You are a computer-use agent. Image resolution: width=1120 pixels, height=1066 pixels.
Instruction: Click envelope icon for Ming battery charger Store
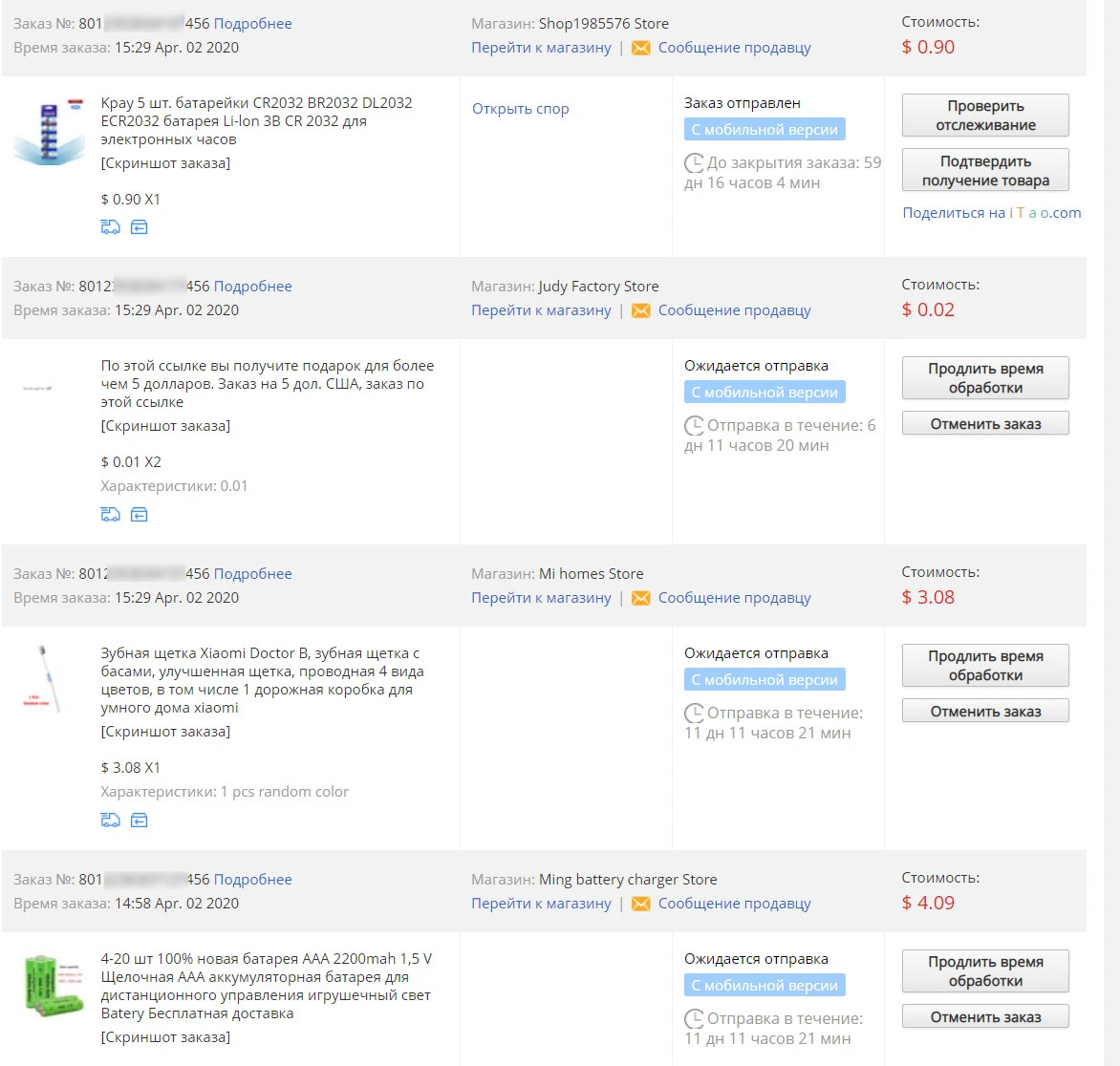click(640, 904)
